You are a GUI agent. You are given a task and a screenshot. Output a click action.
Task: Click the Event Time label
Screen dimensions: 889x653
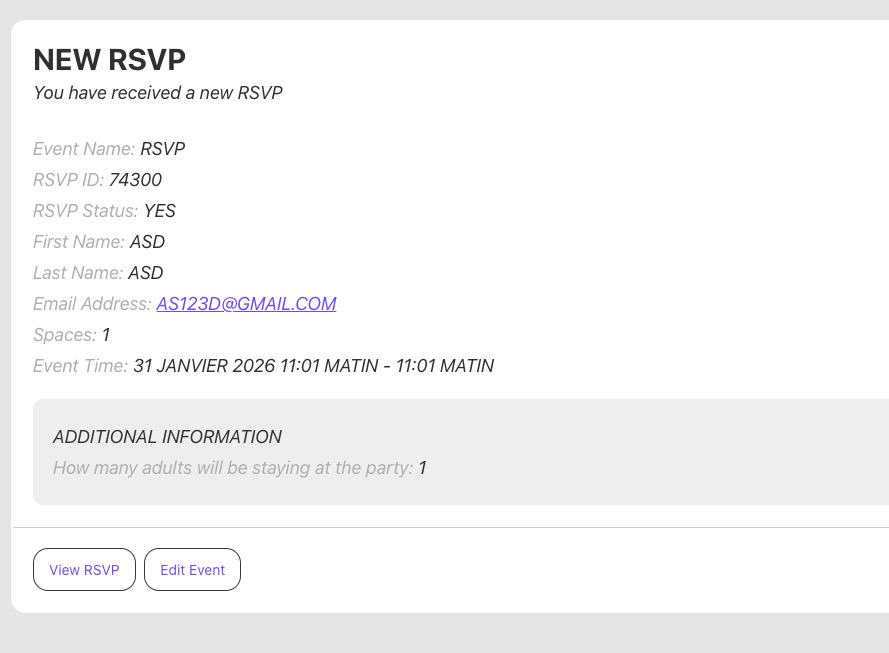[80, 366]
